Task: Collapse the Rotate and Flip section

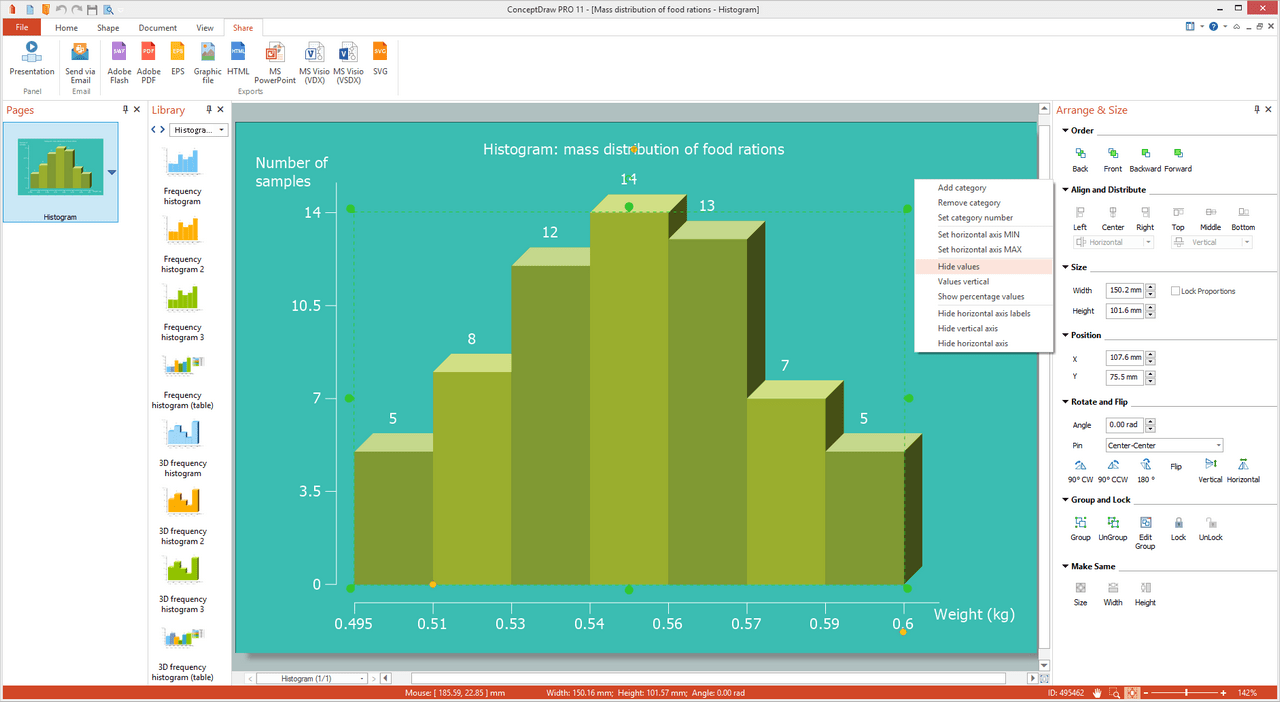Action: pyautogui.click(x=1064, y=401)
